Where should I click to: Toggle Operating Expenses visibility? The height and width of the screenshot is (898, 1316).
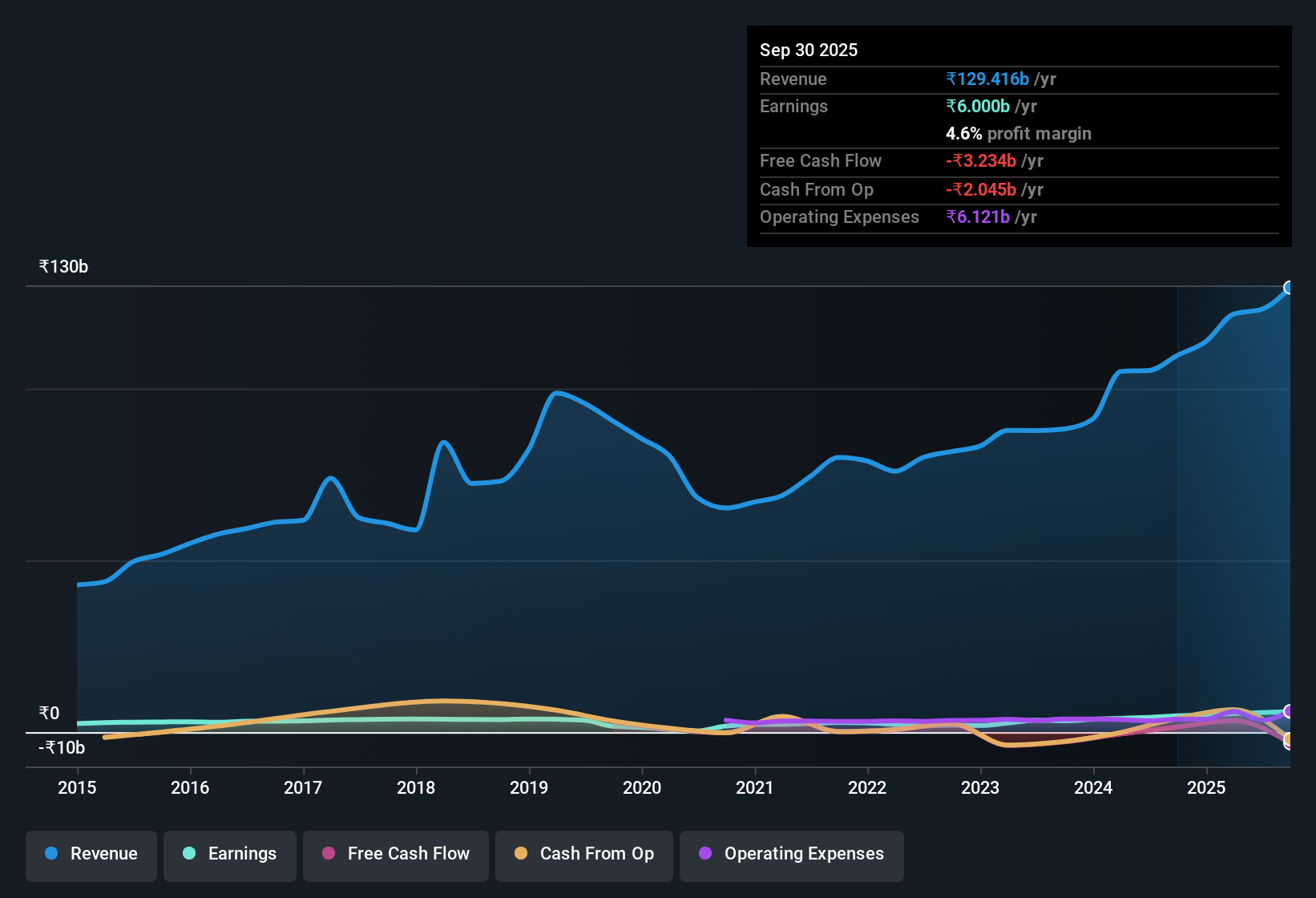pyautogui.click(x=791, y=854)
